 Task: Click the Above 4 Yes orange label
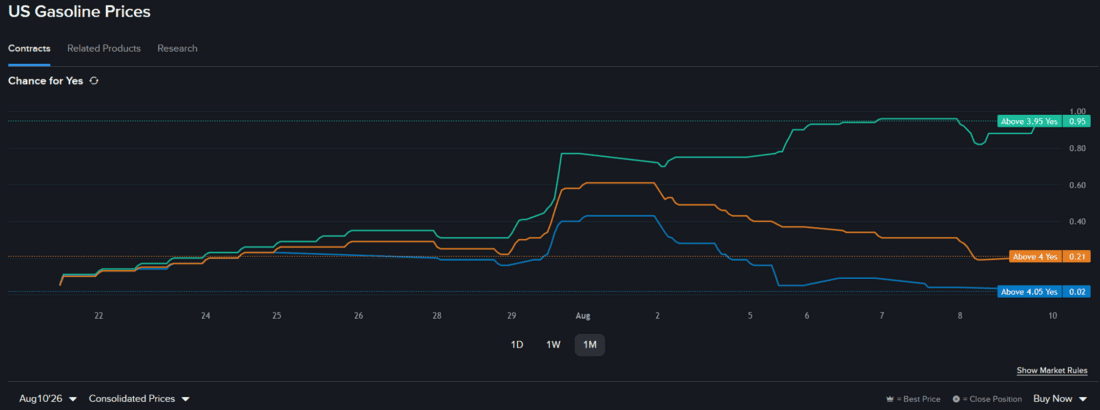pos(1035,256)
